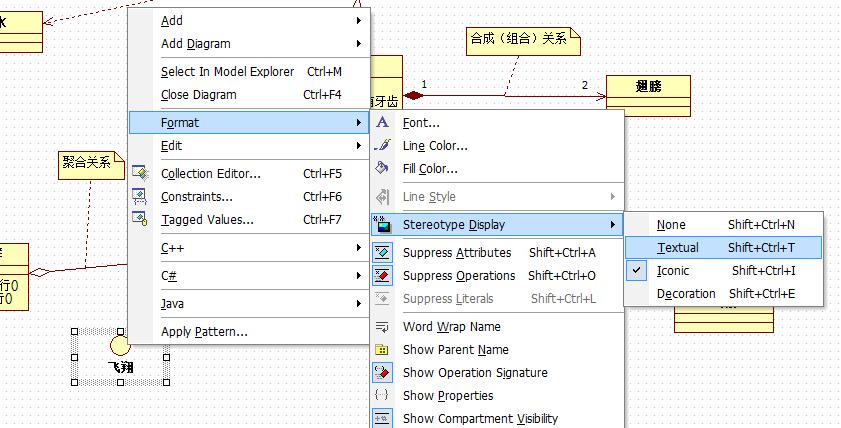
Task: Click the Show Parent Name icon
Action: [382, 349]
